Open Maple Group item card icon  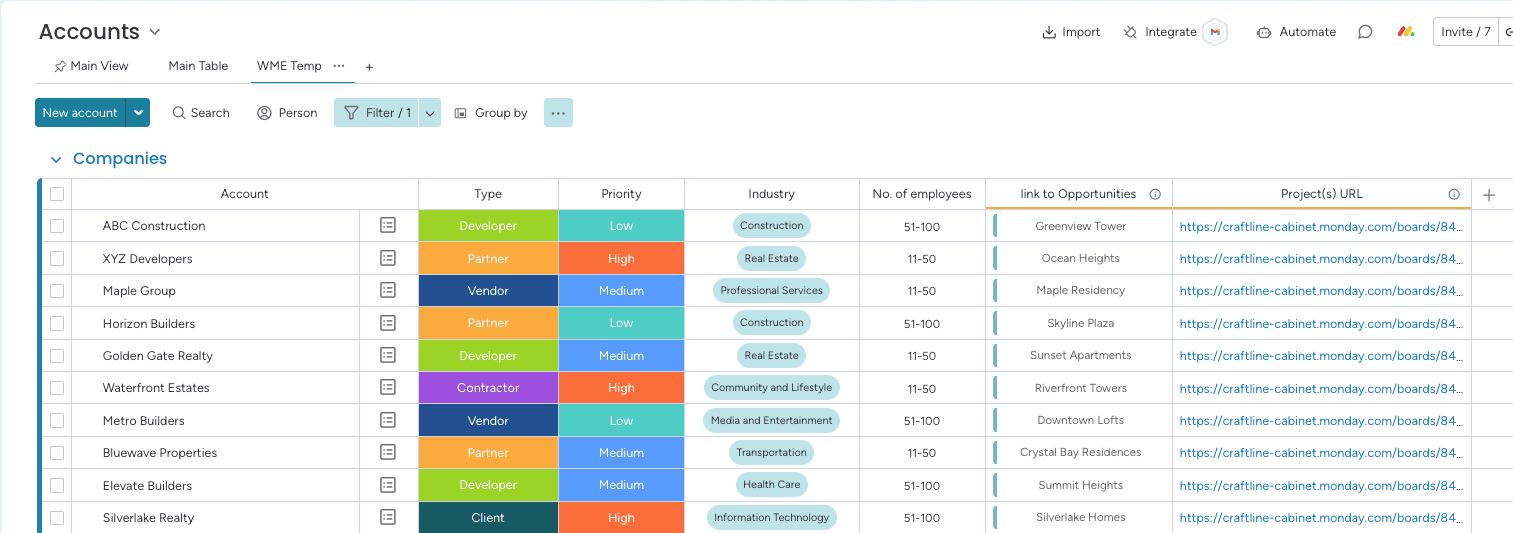pyautogui.click(x=388, y=291)
